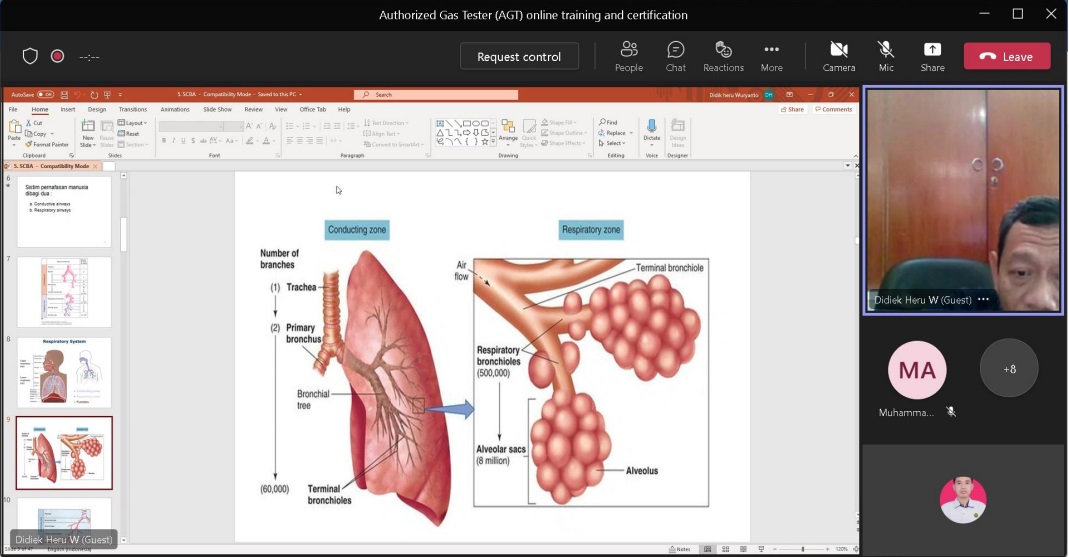
Task: Toggle Italic formatting
Action: pyautogui.click(x=173, y=140)
